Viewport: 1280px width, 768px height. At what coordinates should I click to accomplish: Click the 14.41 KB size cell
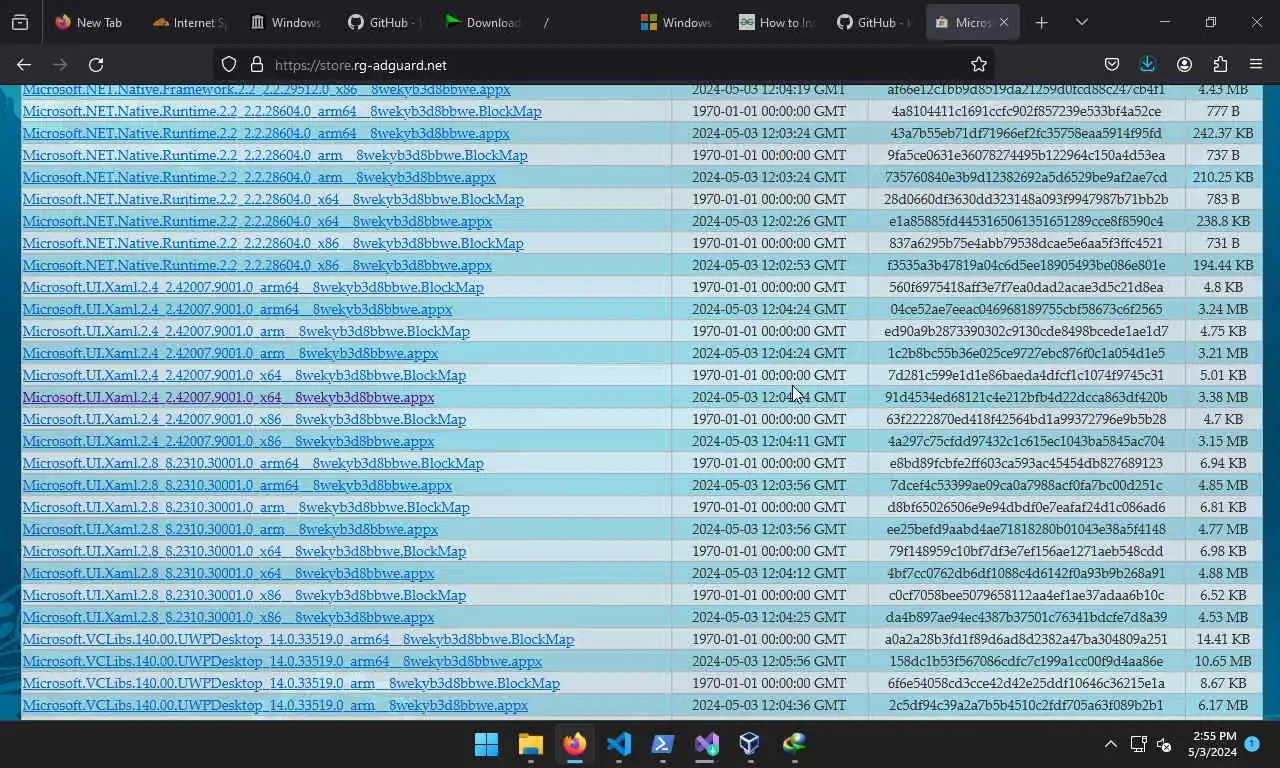[x=1222, y=639]
